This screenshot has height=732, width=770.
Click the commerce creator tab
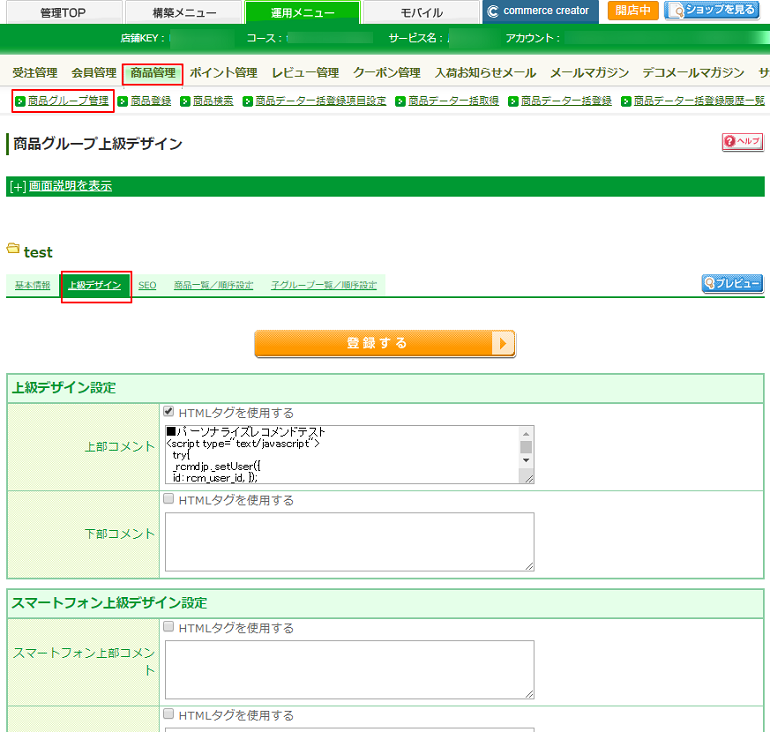click(x=540, y=11)
